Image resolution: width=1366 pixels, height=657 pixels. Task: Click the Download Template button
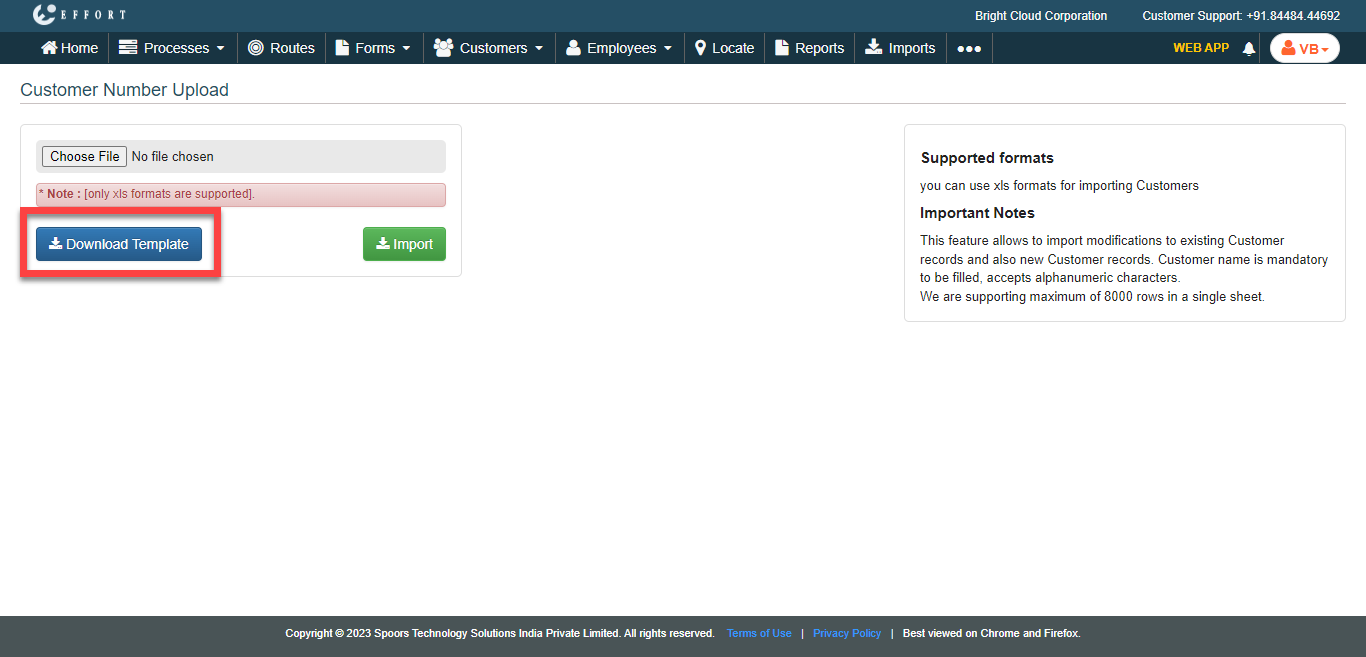tap(119, 244)
